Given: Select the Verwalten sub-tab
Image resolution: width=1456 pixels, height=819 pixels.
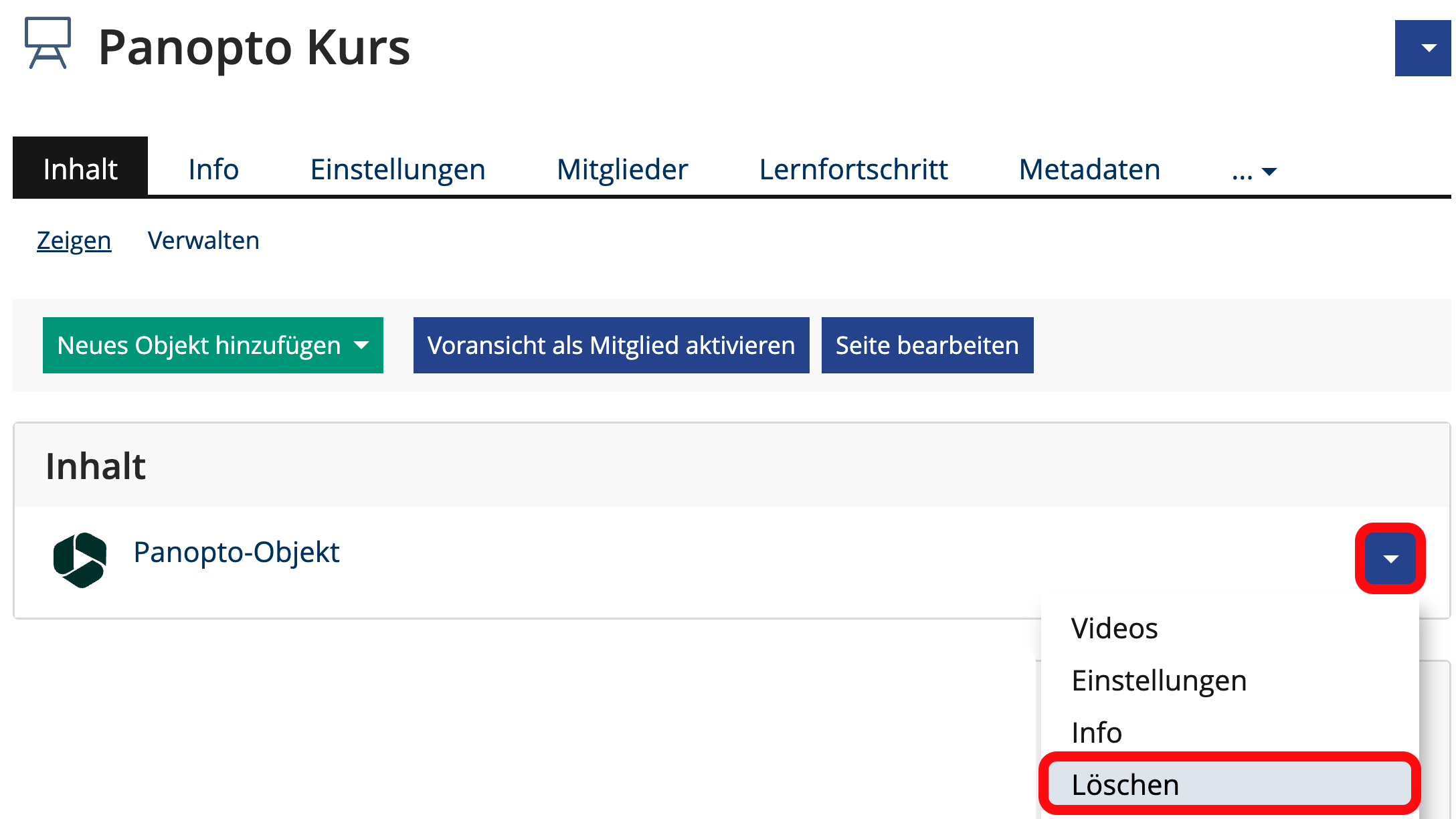Looking at the screenshot, I should pyautogui.click(x=203, y=240).
